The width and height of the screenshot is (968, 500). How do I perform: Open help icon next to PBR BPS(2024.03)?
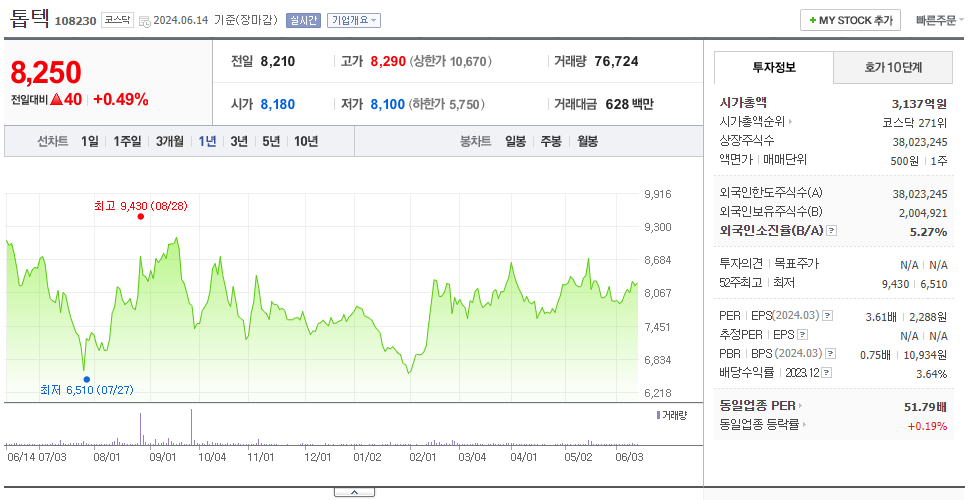[831, 354]
